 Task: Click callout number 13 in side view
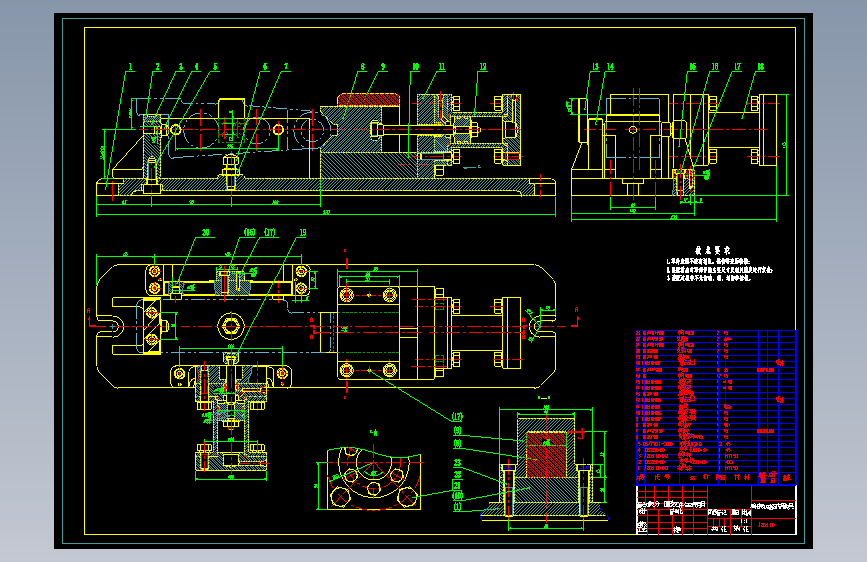tap(596, 66)
